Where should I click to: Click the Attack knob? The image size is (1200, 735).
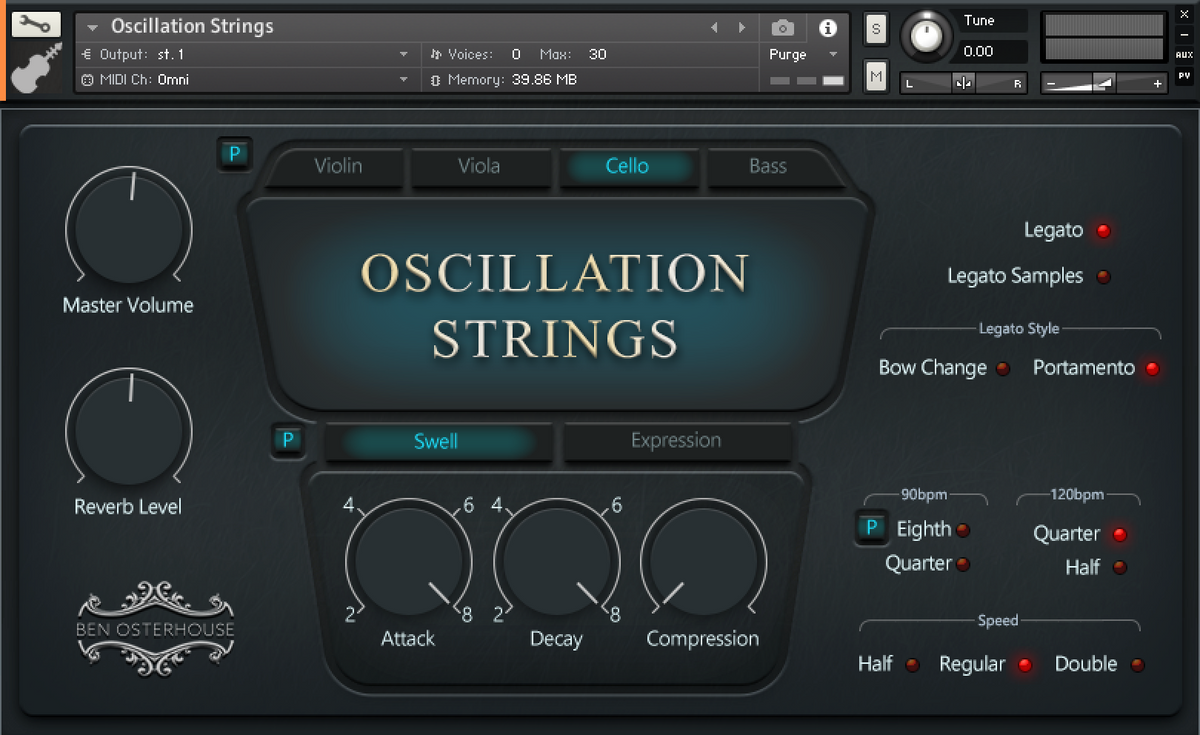(x=409, y=561)
